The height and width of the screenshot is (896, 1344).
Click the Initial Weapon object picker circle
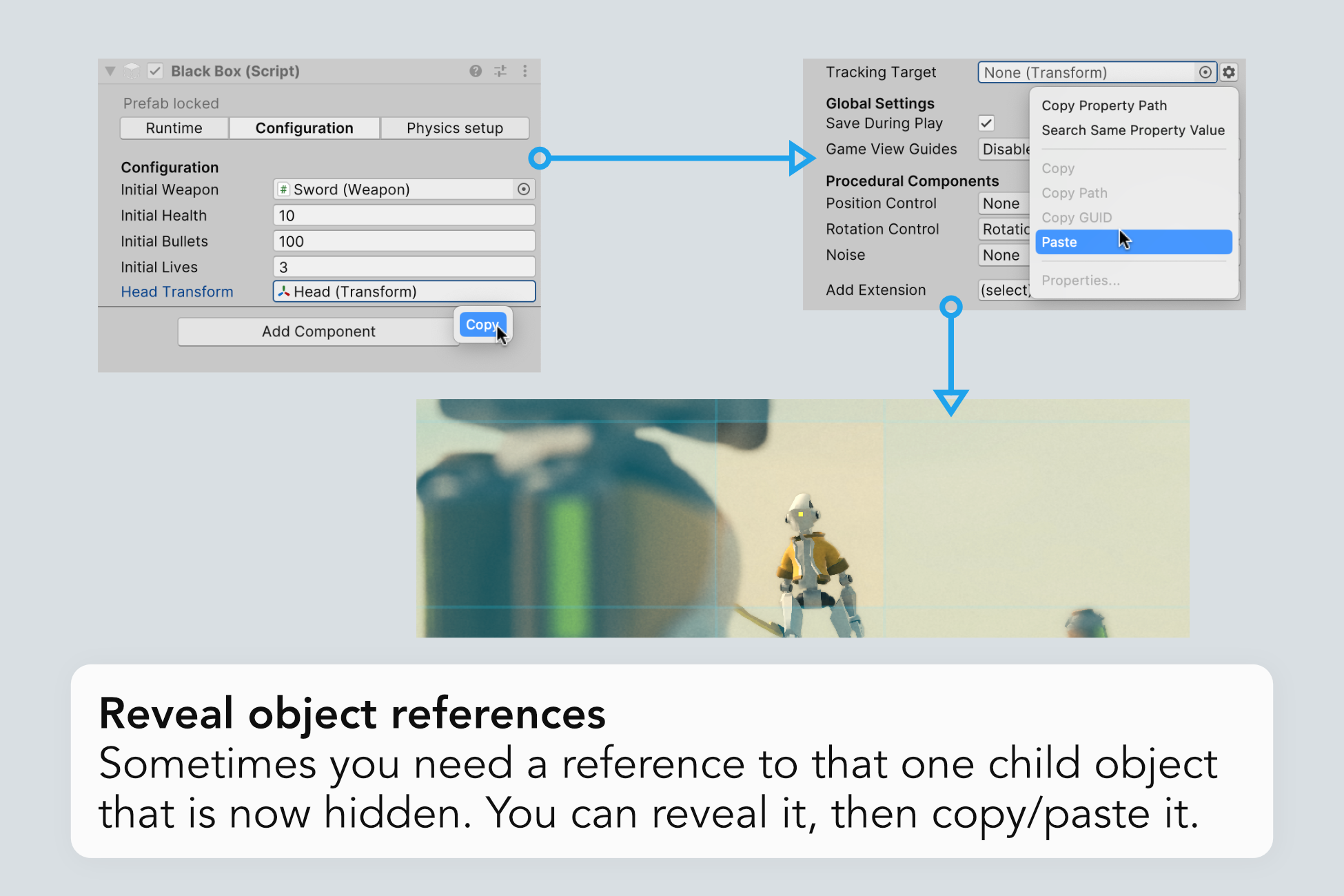[x=524, y=189]
